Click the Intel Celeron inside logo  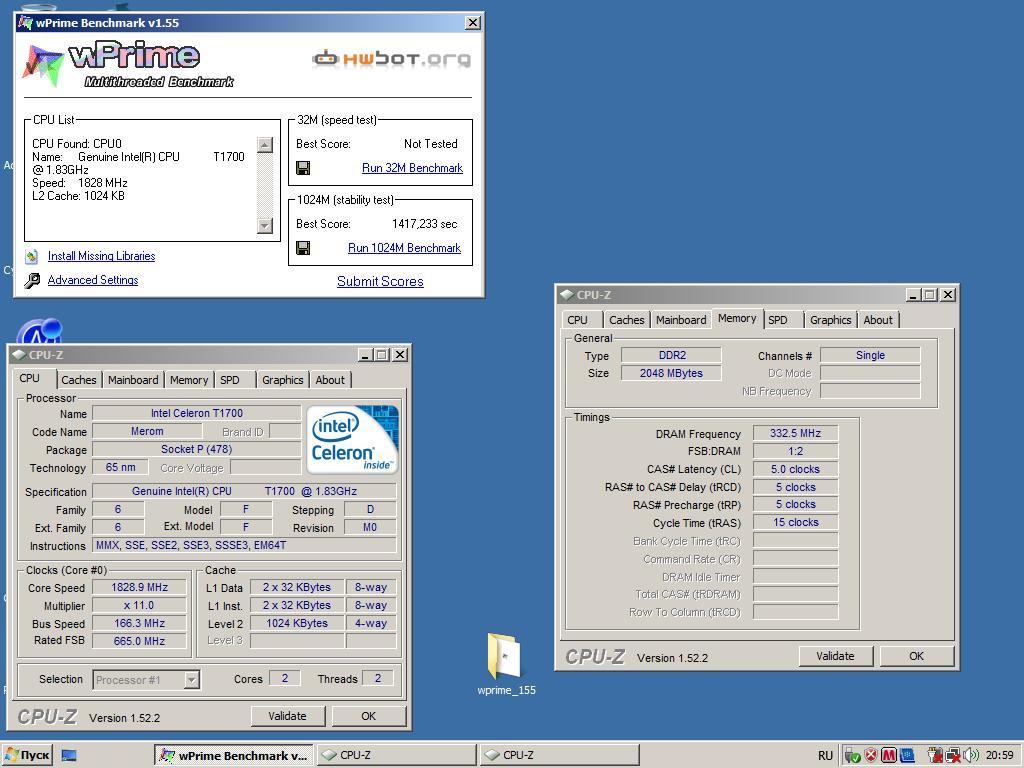pyautogui.click(x=352, y=440)
